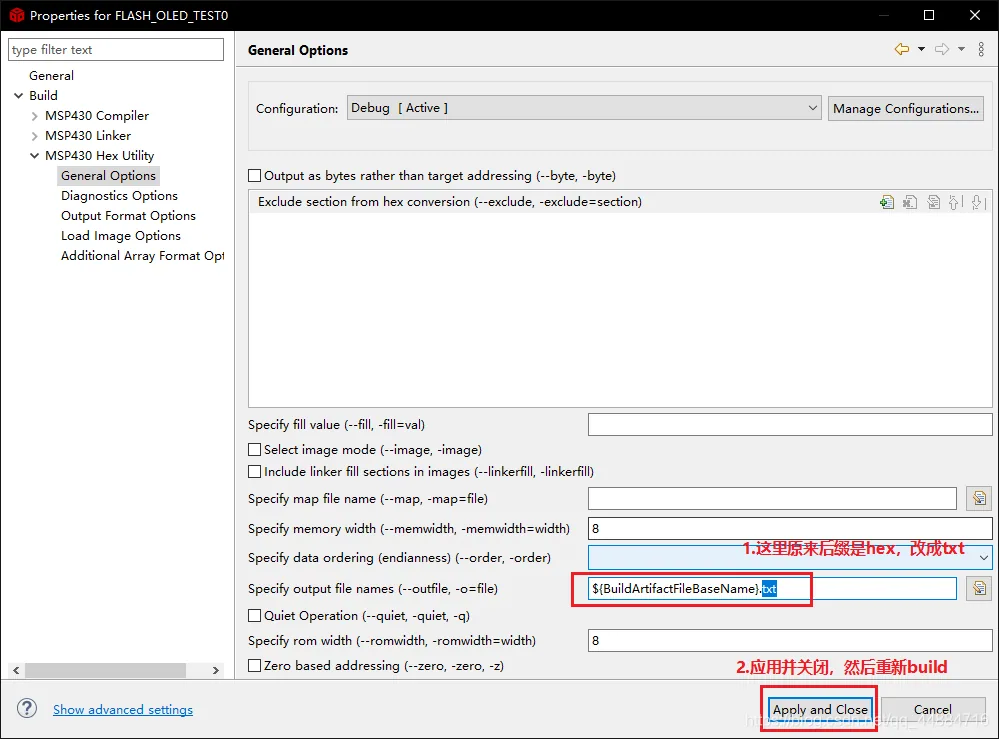Click the type filter text field
The width and height of the screenshot is (999, 739).
coord(116,50)
